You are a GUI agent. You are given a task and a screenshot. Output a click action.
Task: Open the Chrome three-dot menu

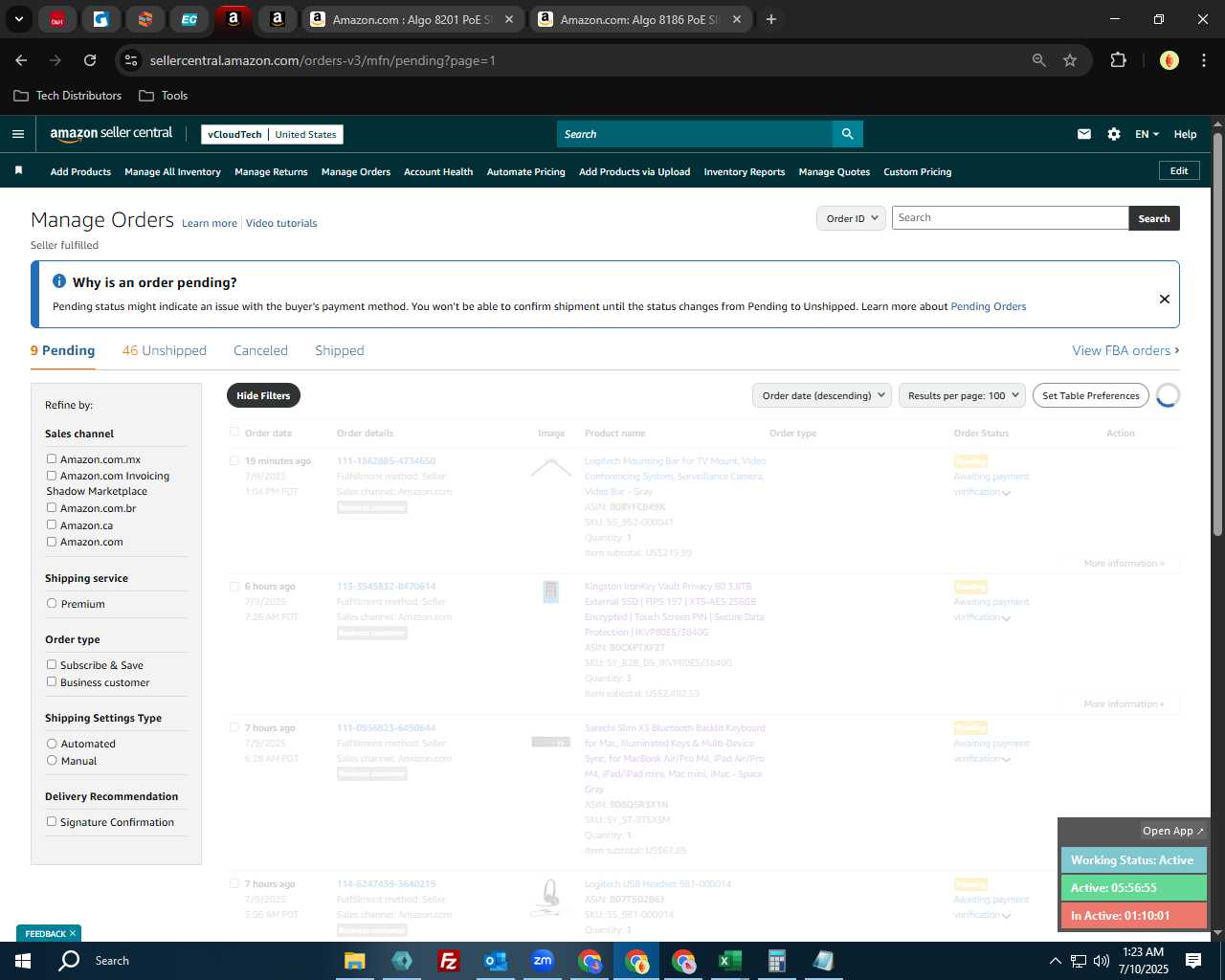click(x=1202, y=60)
